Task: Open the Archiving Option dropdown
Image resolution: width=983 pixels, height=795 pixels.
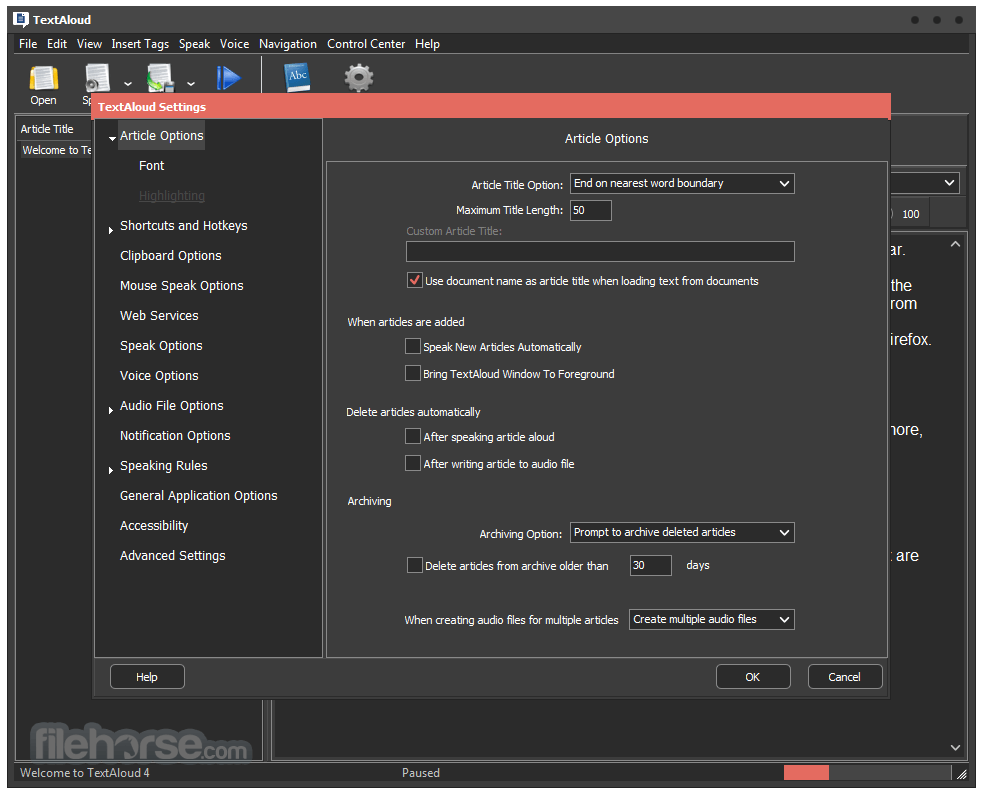Action: [x=682, y=532]
